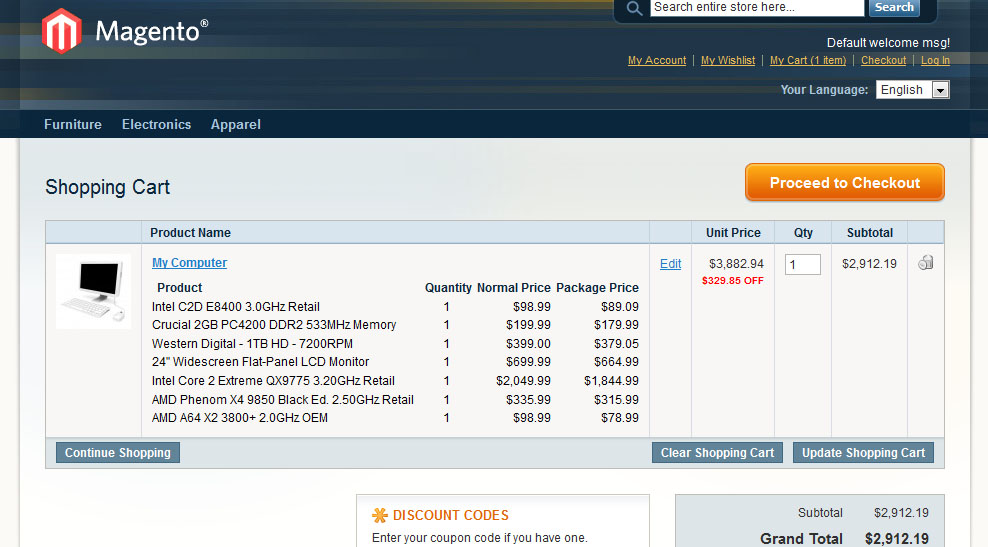Click Clear Shopping Cart button

717,452
